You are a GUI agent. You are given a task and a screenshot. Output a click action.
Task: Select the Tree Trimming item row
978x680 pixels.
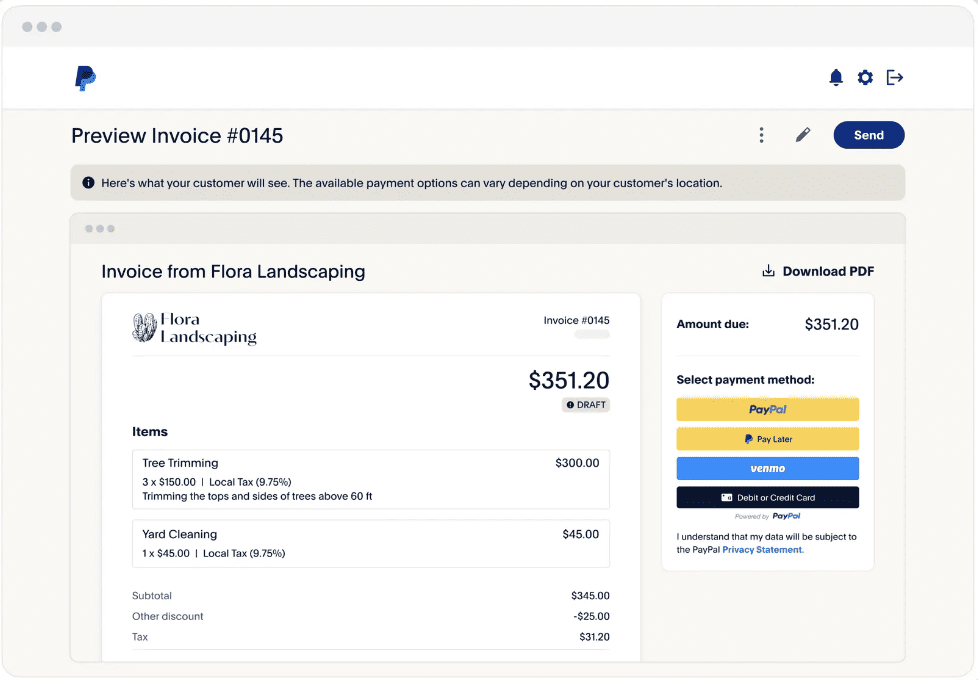(x=371, y=479)
